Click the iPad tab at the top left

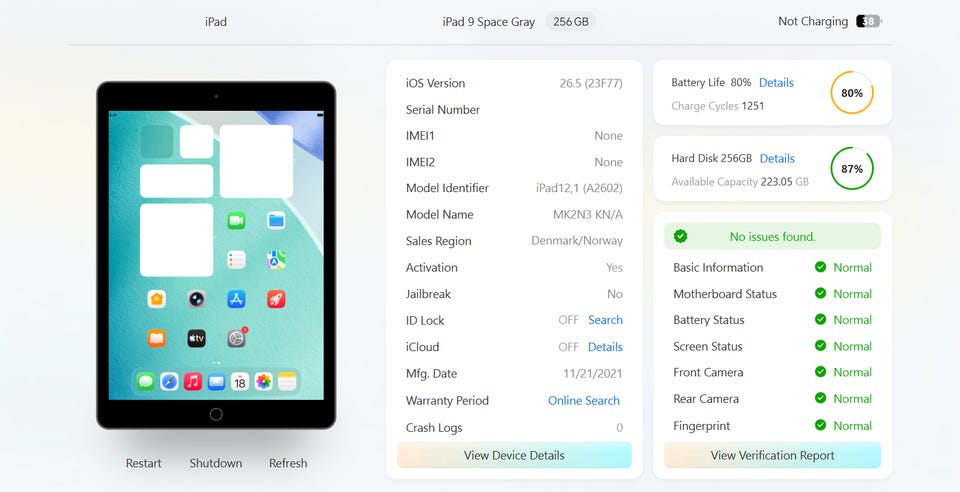[x=216, y=22]
